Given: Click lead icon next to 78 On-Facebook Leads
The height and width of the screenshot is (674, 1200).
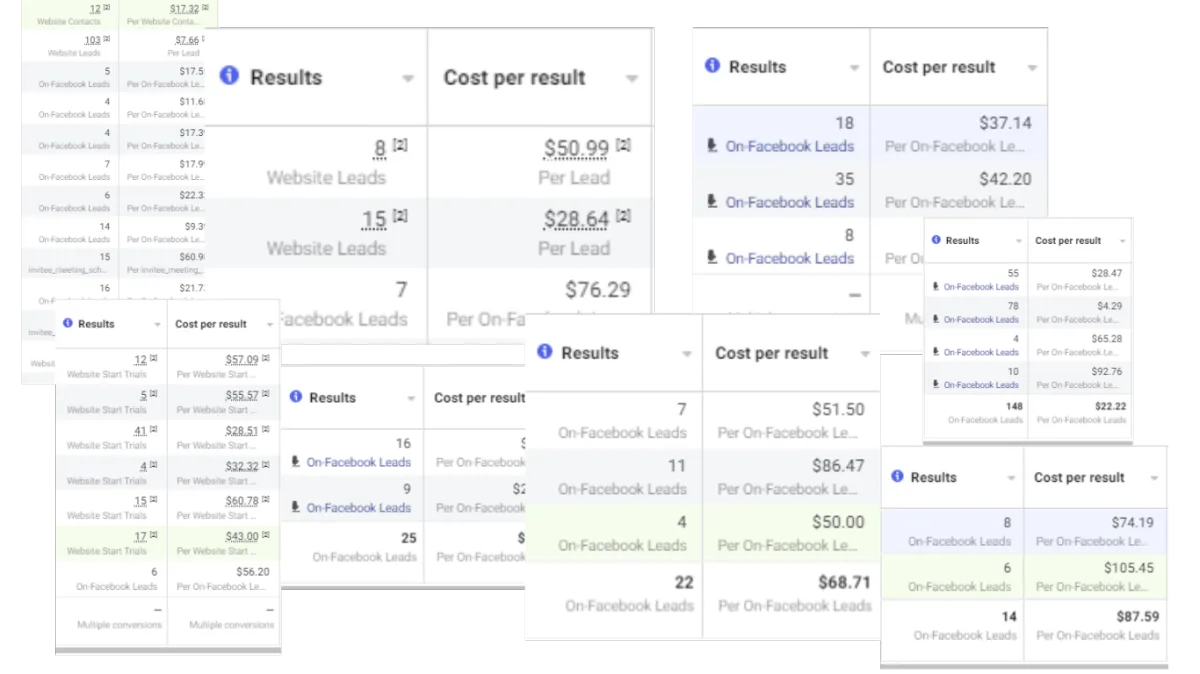Looking at the screenshot, I should coord(936,319).
